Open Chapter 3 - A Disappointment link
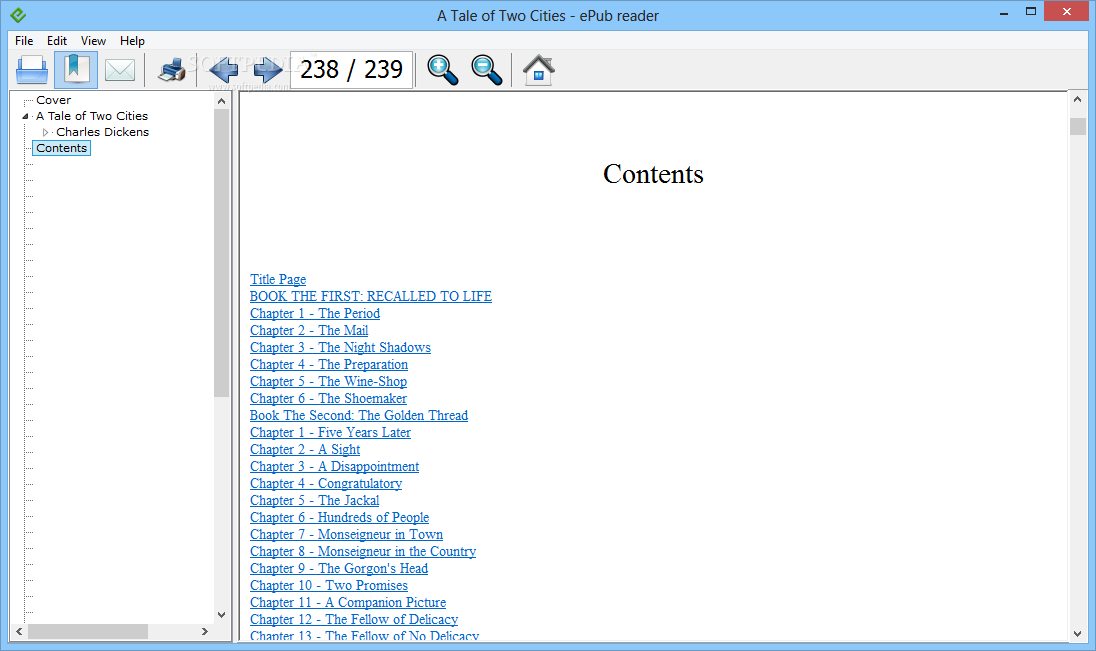Viewport: 1096px width, 651px height. (335, 466)
